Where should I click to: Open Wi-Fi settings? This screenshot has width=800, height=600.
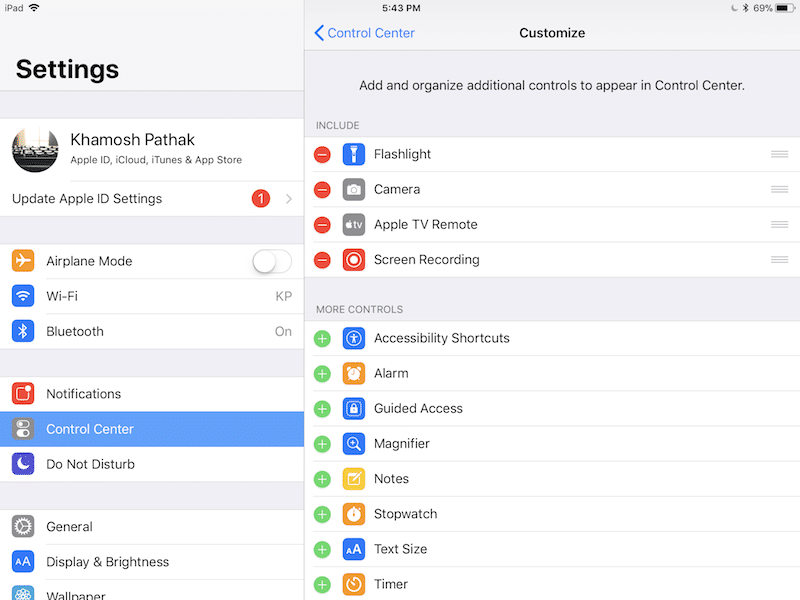tap(152, 296)
